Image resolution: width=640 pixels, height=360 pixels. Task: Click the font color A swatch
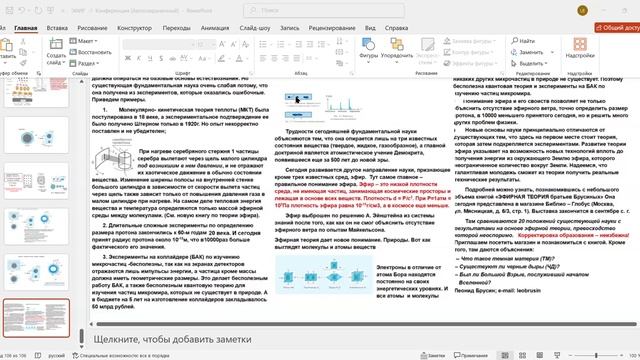pos(239,59)
